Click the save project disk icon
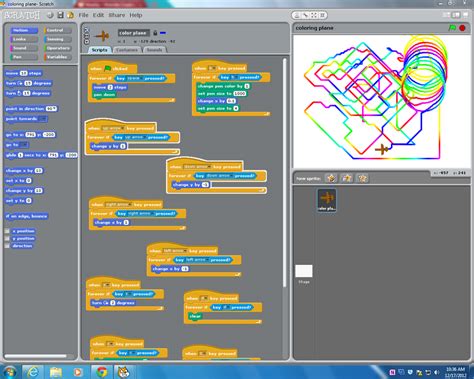Viewport: 474px width, 379px height. [60, 15]
